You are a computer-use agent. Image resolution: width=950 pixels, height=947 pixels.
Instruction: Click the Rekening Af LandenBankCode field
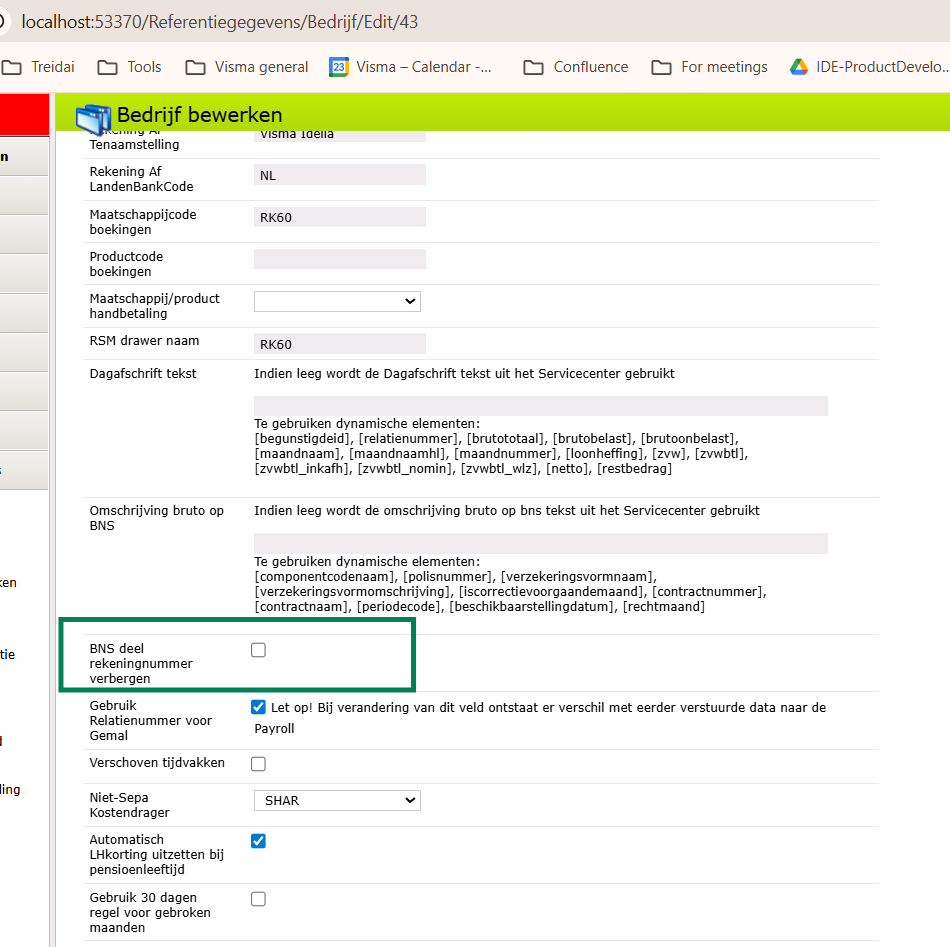pyautogui.click(x=340, y=175)
